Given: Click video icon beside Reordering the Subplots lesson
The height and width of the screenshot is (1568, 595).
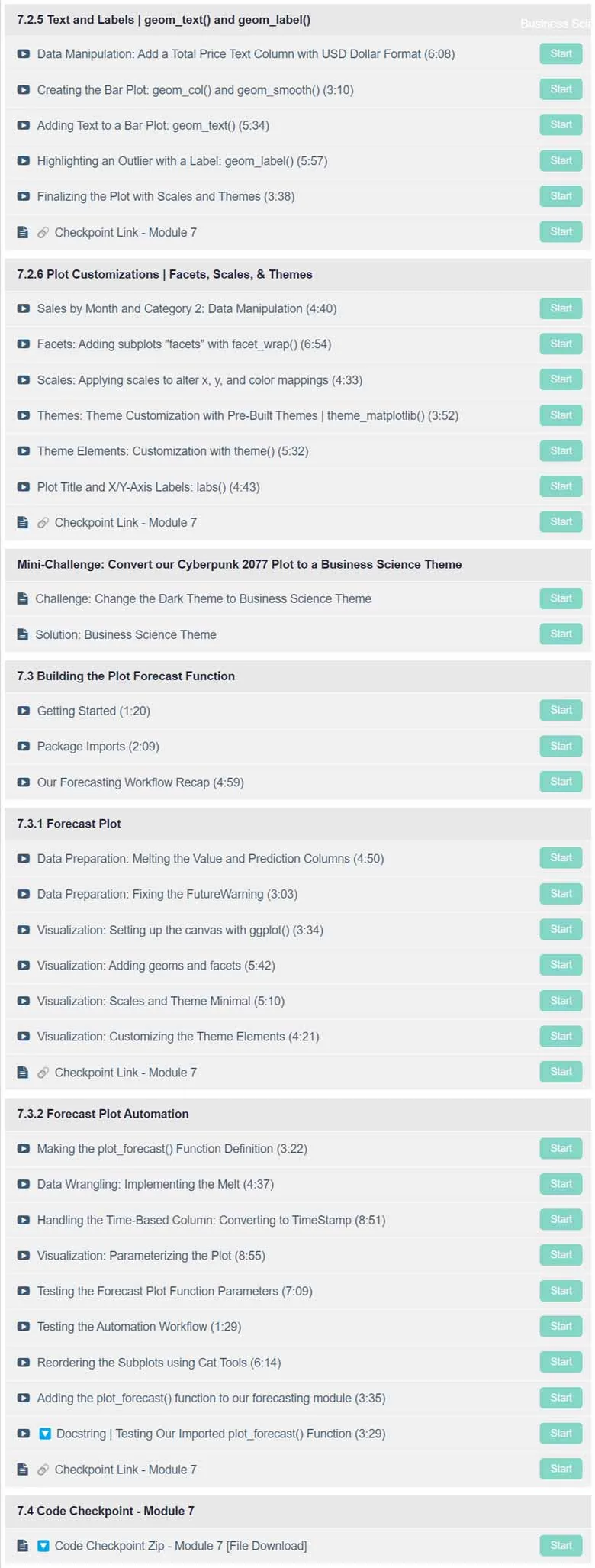Looking at the screenshot, I should (x=24, y=1362).
